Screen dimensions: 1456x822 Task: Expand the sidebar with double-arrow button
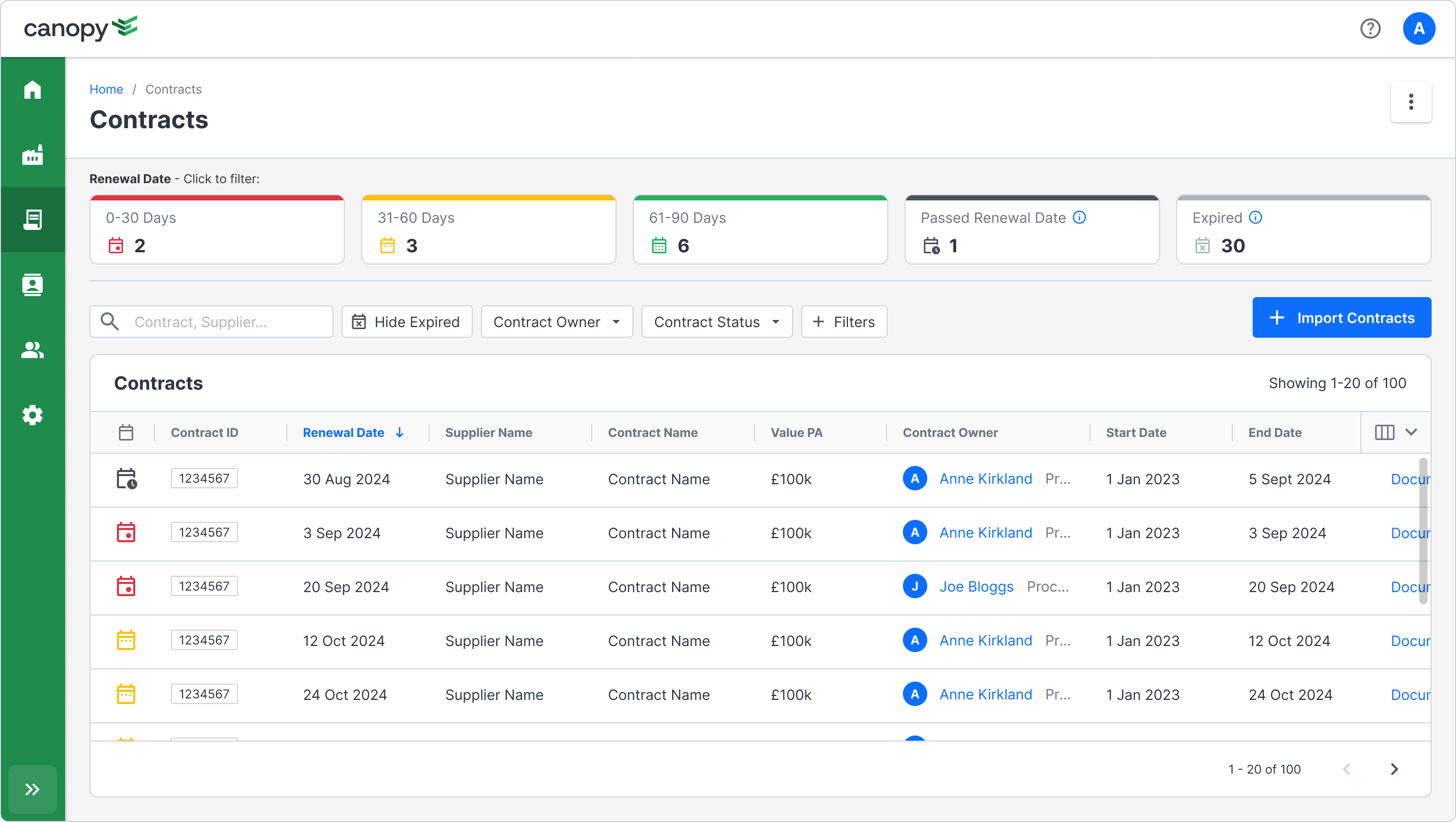(x=32, y=788)
